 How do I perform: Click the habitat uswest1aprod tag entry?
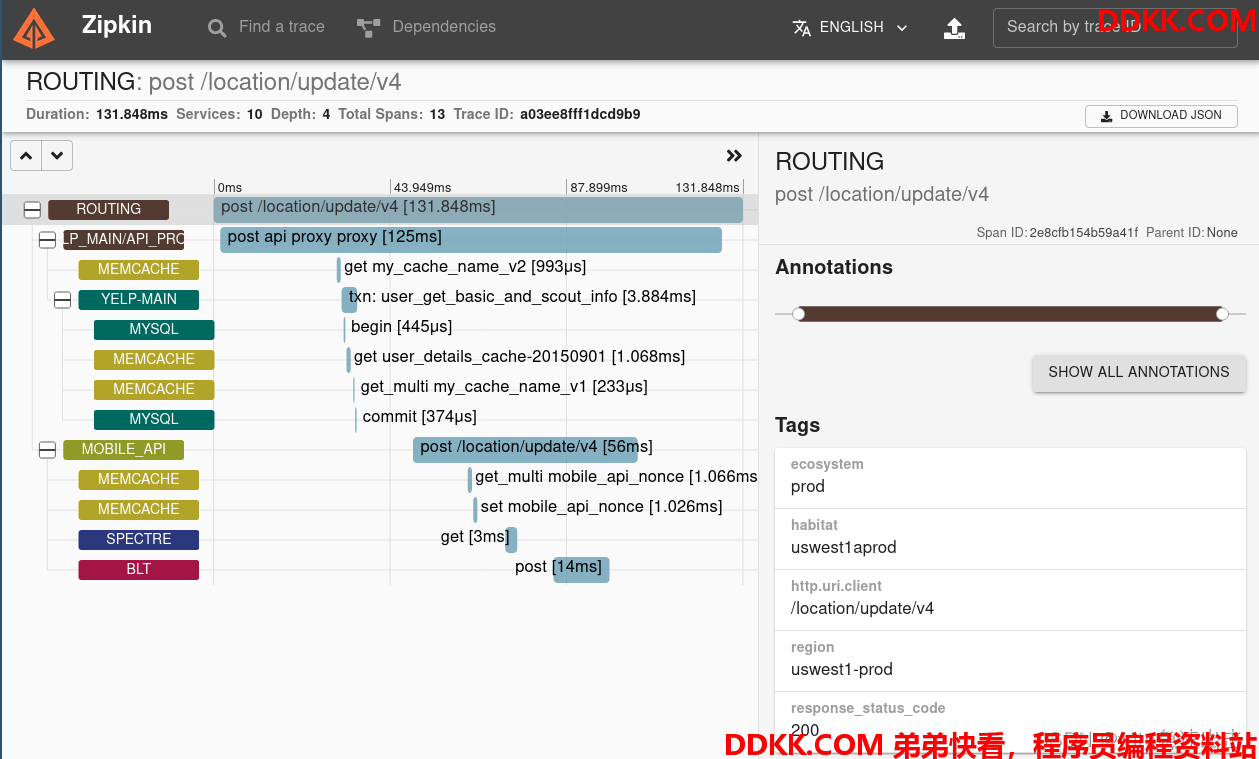click(1010, 539)
